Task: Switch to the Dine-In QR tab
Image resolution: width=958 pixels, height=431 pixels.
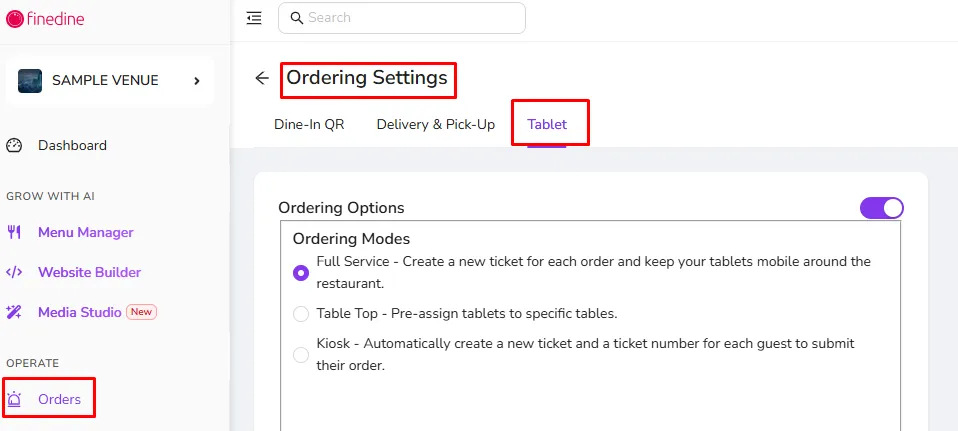Action: tap(309, 124)
